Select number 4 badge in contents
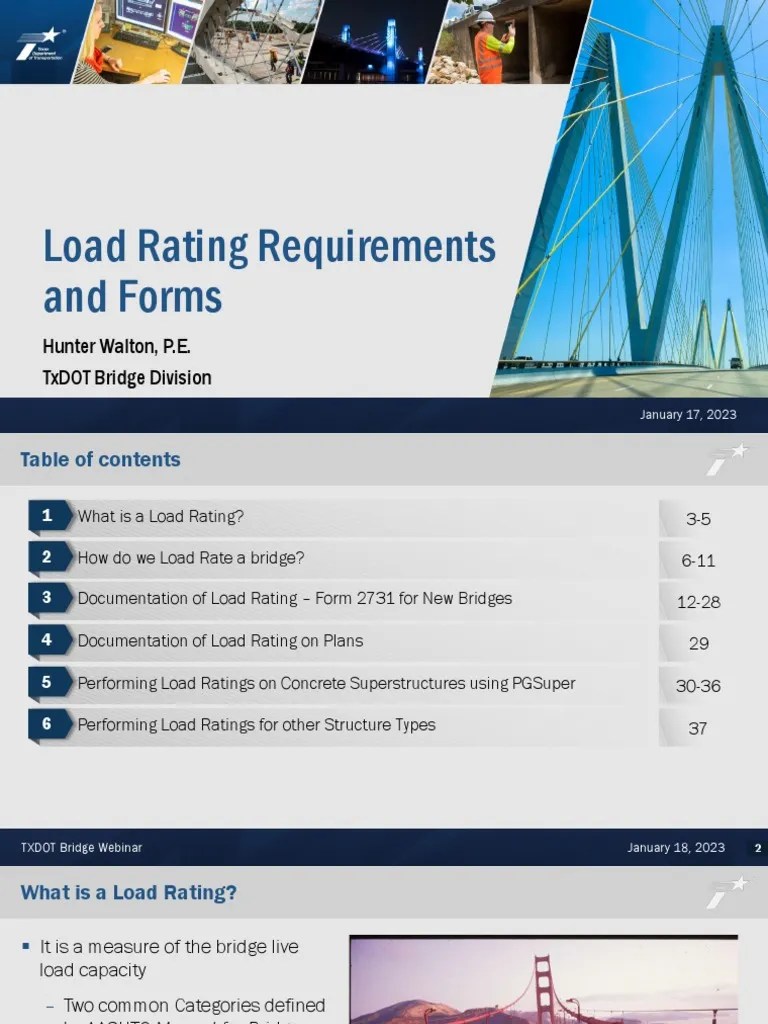The image size is (768, 1024). (50, 640)
